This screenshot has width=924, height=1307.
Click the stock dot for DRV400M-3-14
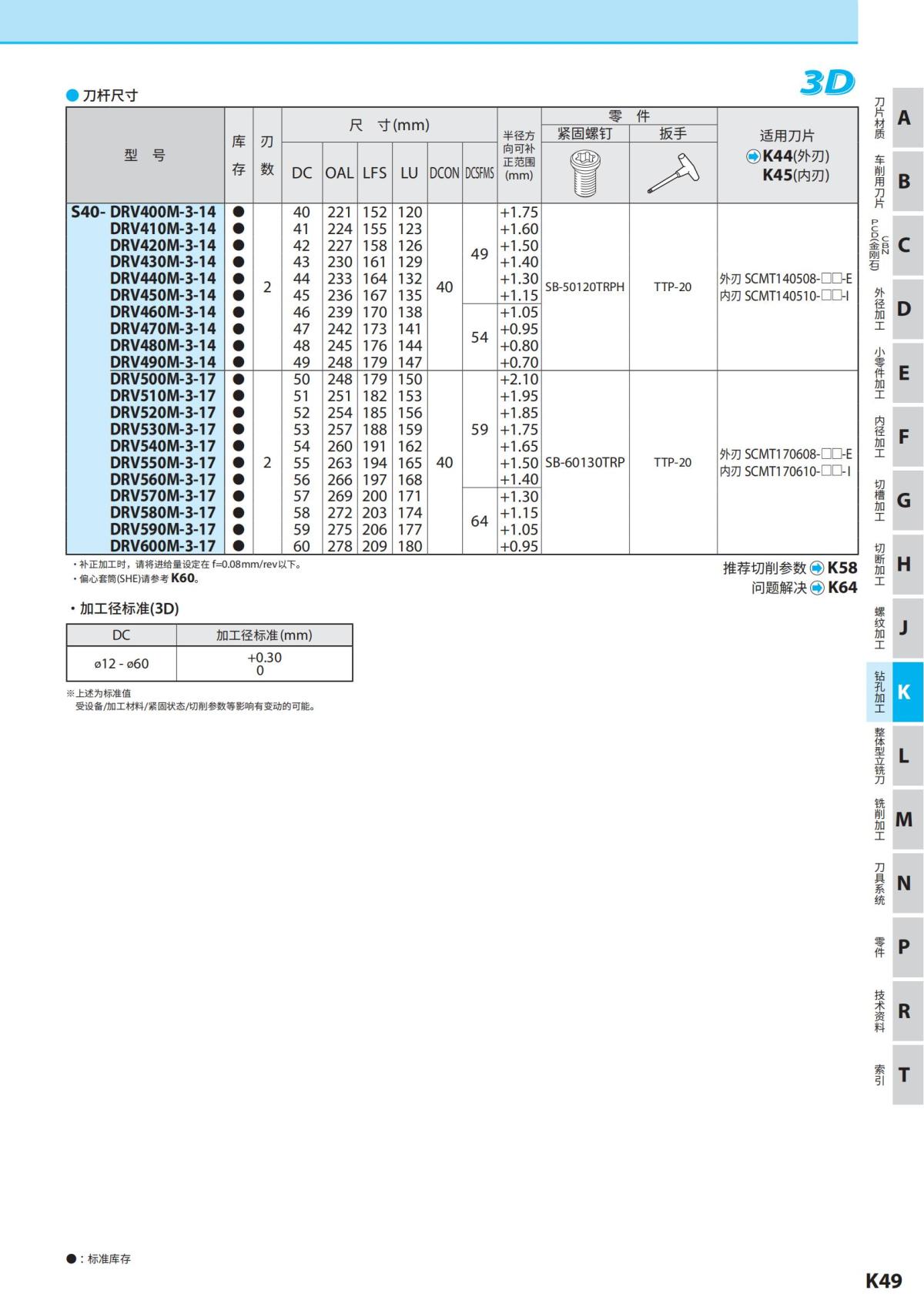pos(239,211)
